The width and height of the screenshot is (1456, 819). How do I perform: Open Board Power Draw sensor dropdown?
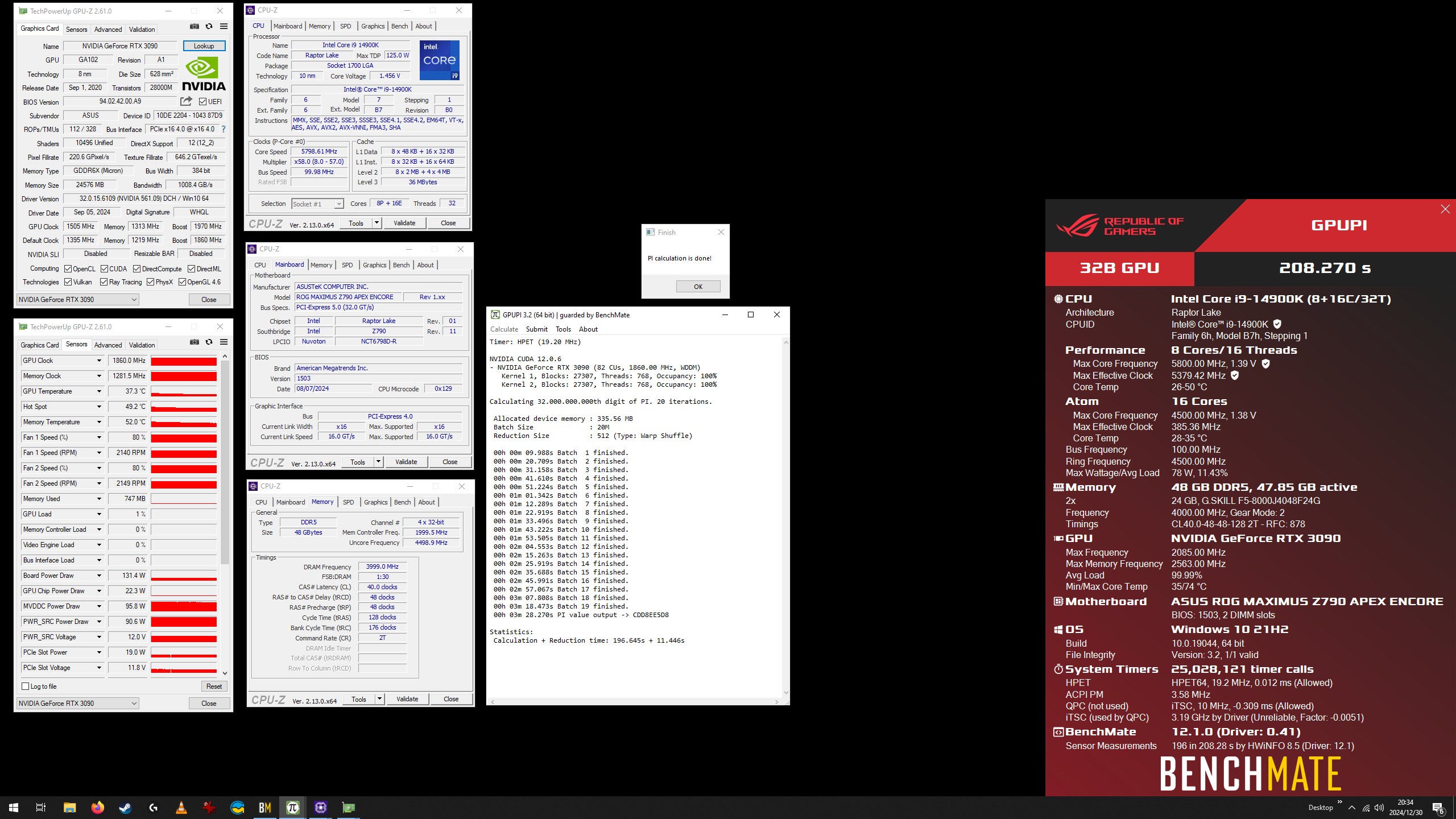pos(99,576)
